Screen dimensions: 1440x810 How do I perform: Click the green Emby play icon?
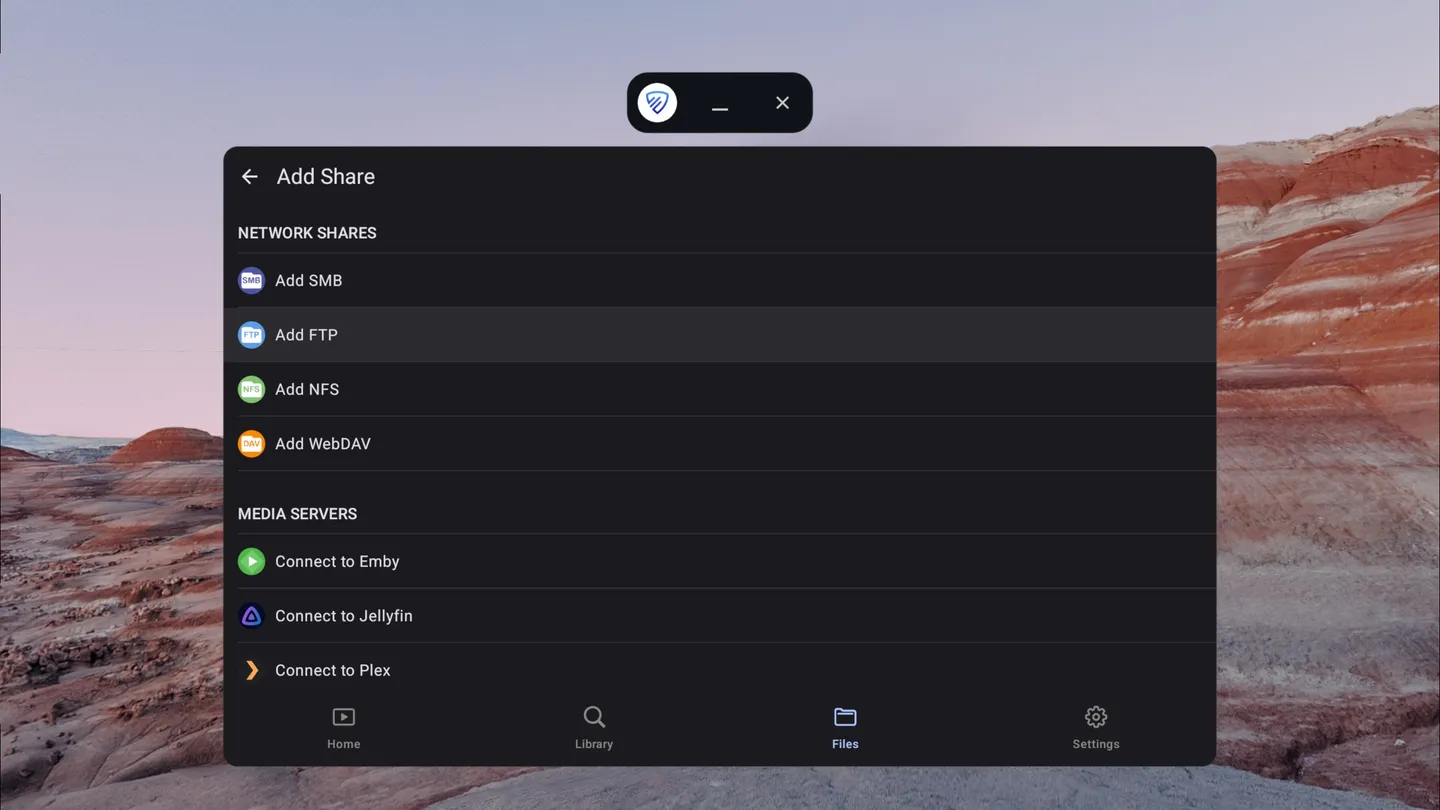point(251,561)
